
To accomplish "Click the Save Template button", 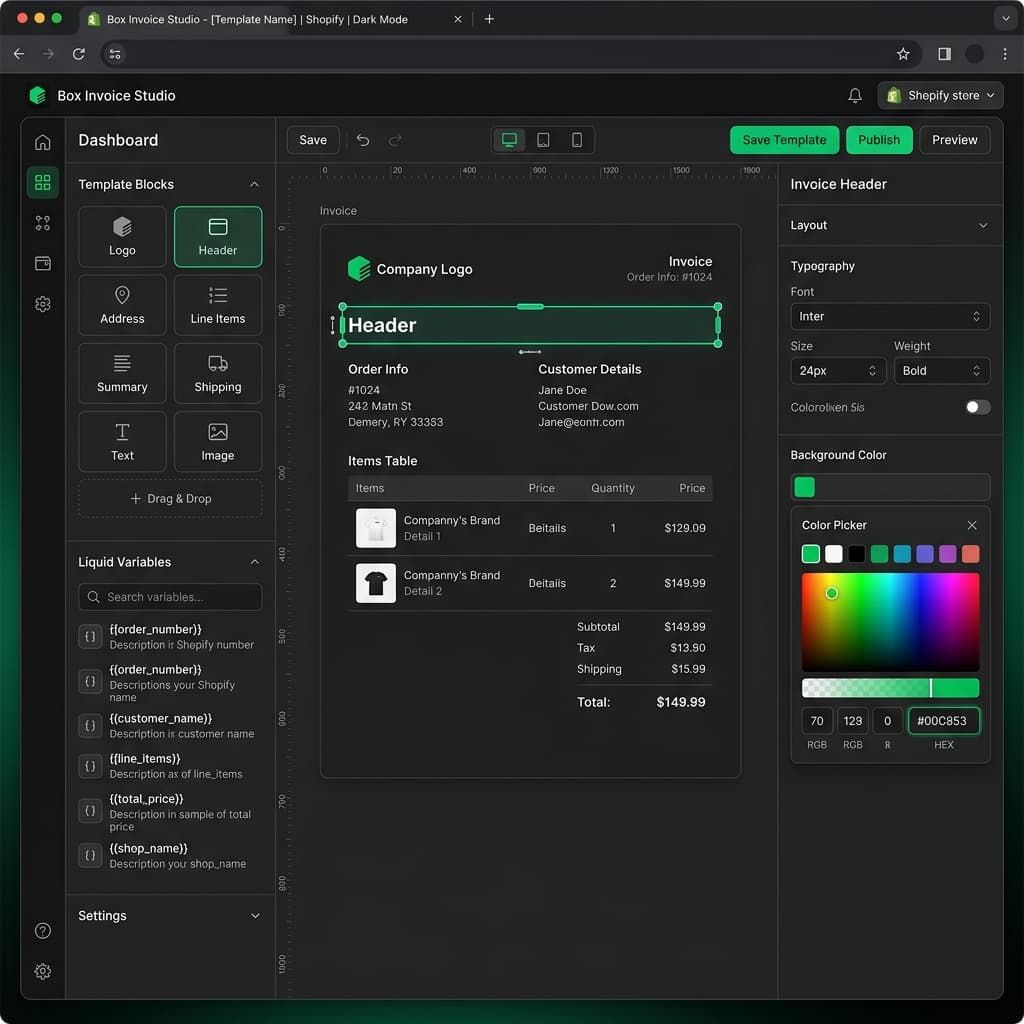I will click(x=784, y=140).
